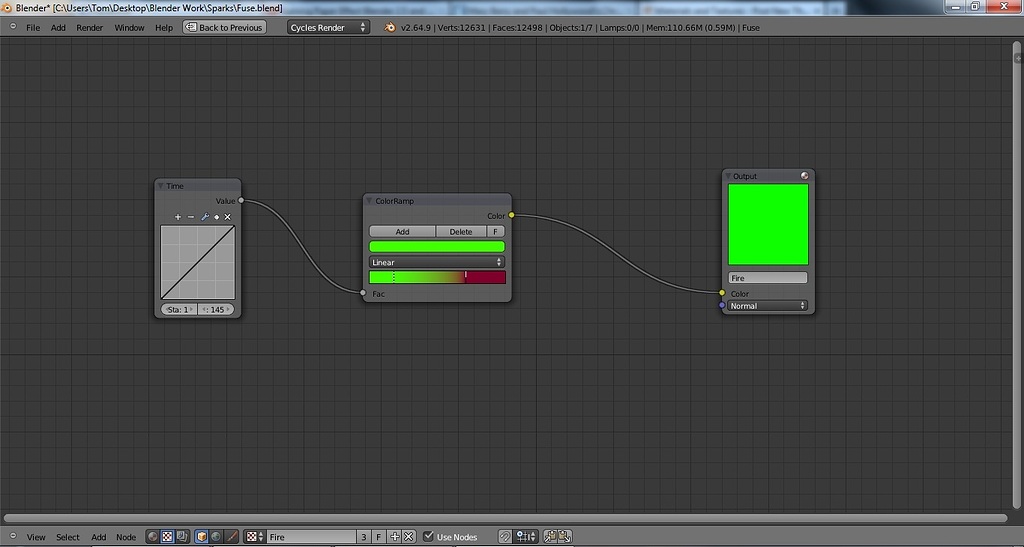Click Add button in ColorRamp node
The image size is (1024, 547).
click(x=402, y=232)
